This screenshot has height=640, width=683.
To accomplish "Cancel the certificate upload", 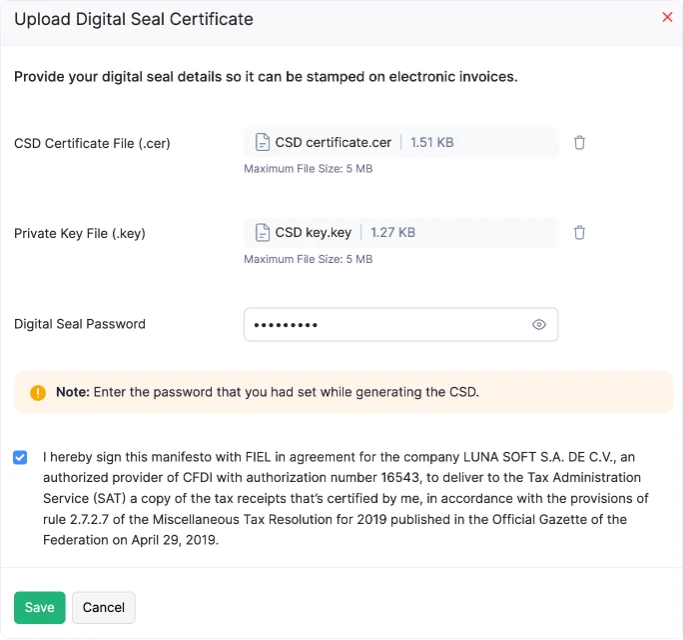I will pyautogui.click(x=104, y=607).
